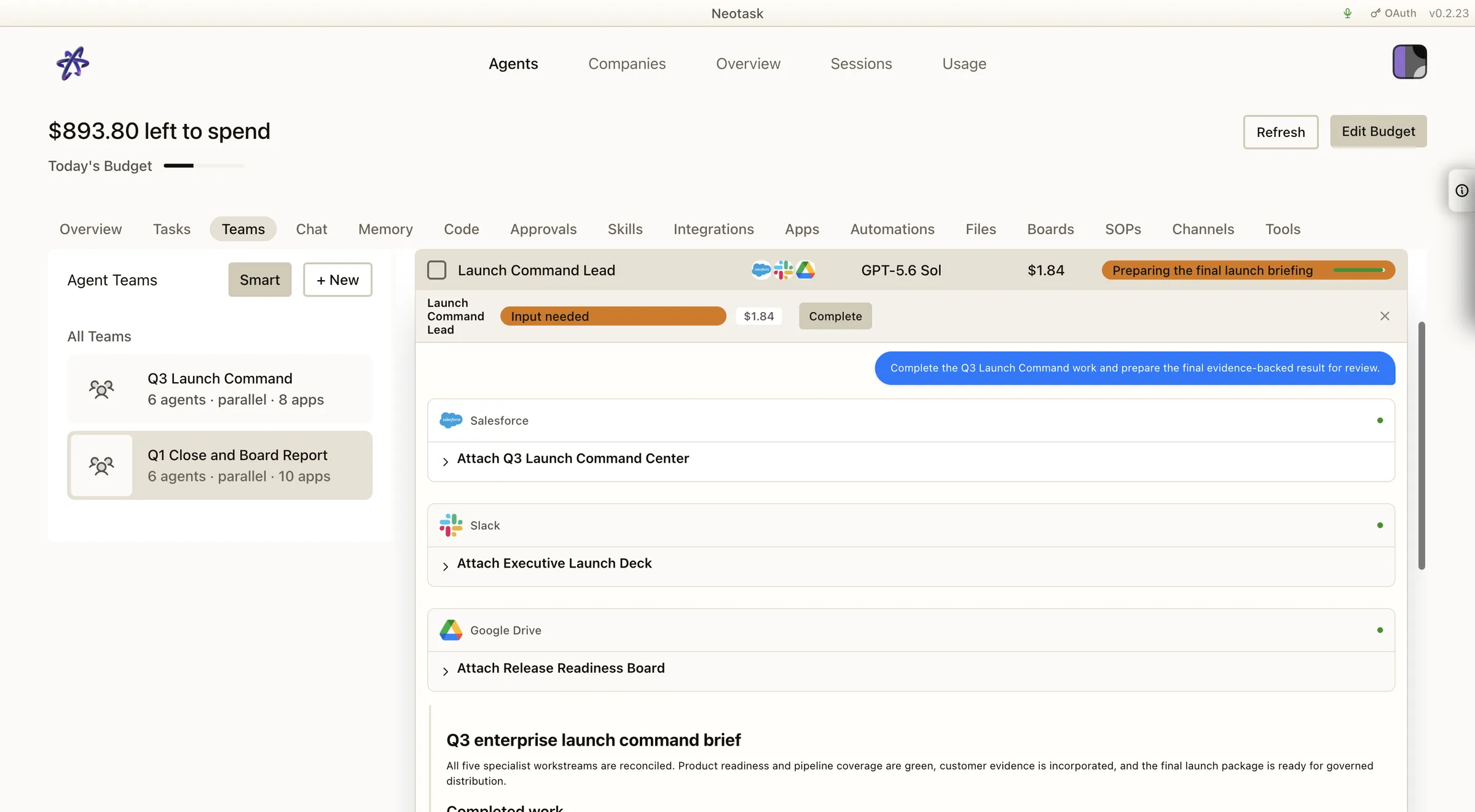1475x812 pixels.
Task: Close the Launch Command Lead detail panel
Action: point(1384,316)
